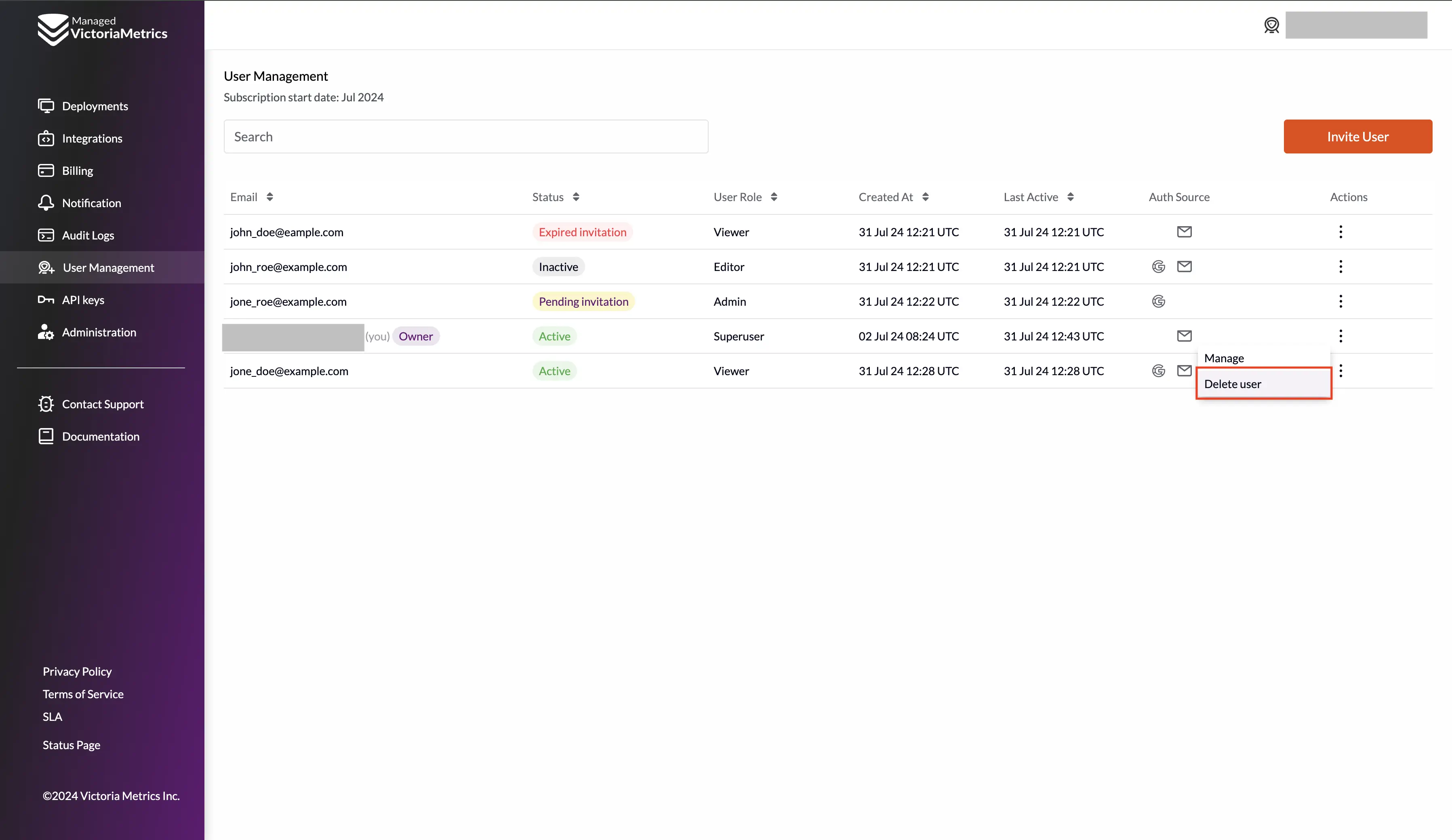Screen dimensions: 1452x840
Task: Click the API keys sidebar icon
Action: (x=46, y=299)
